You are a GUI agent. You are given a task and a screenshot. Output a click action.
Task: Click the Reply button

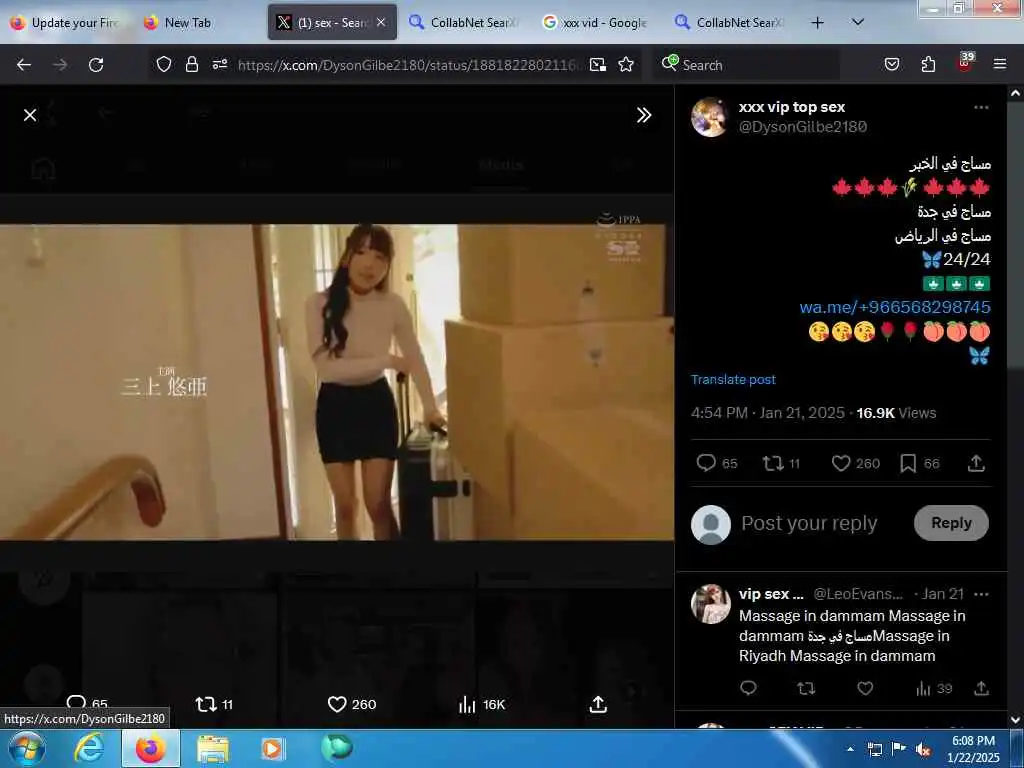point(951,522)
